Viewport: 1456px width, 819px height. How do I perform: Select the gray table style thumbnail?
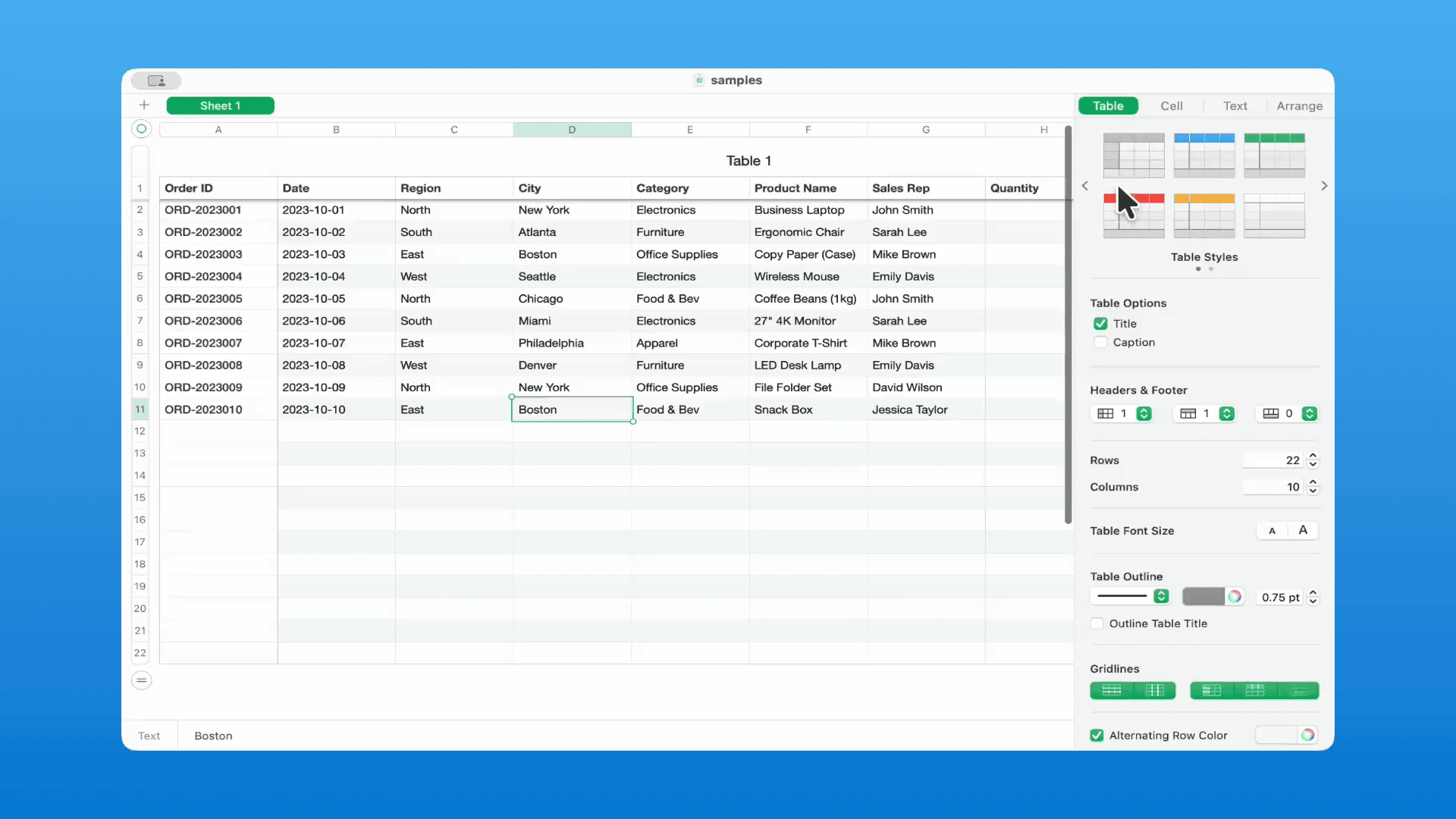[1134, 155]
